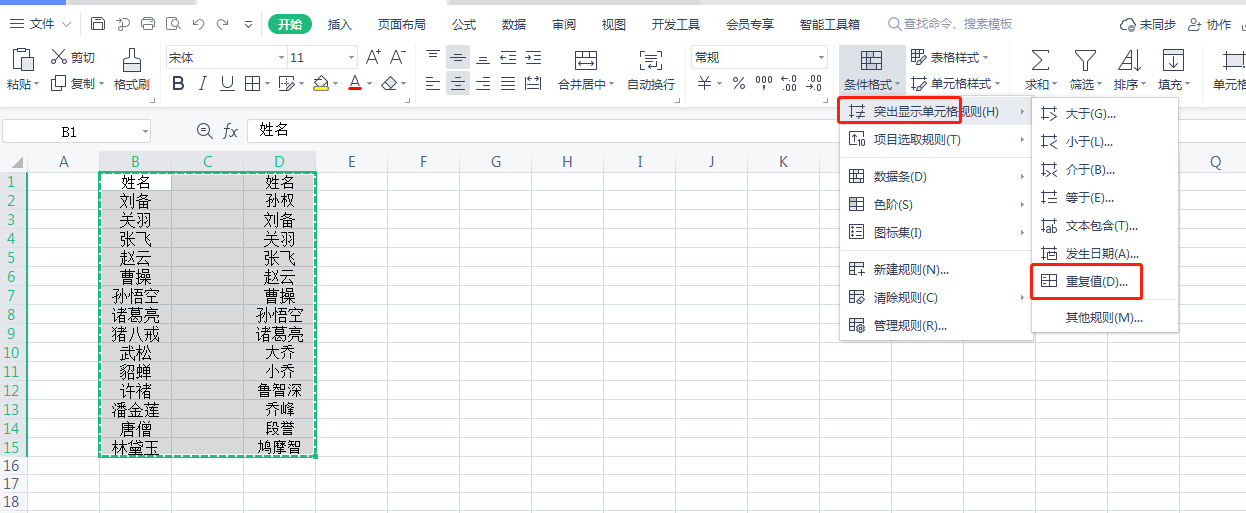The image size is (1246, 513).
Task: Click the fx insert function icon
Action: [x=230, y=130]
